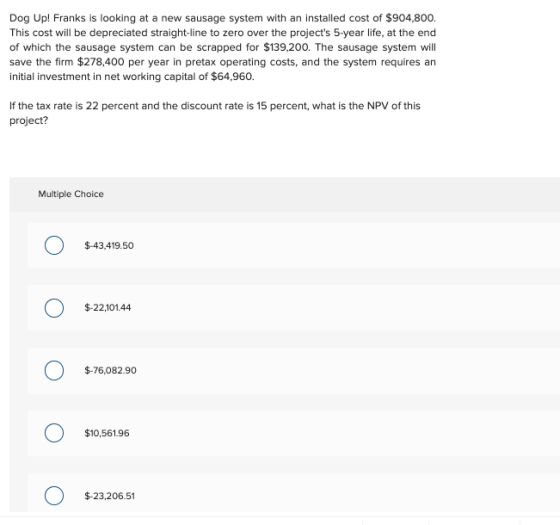Choose the $-22,101.44 answer radio button

54,308
